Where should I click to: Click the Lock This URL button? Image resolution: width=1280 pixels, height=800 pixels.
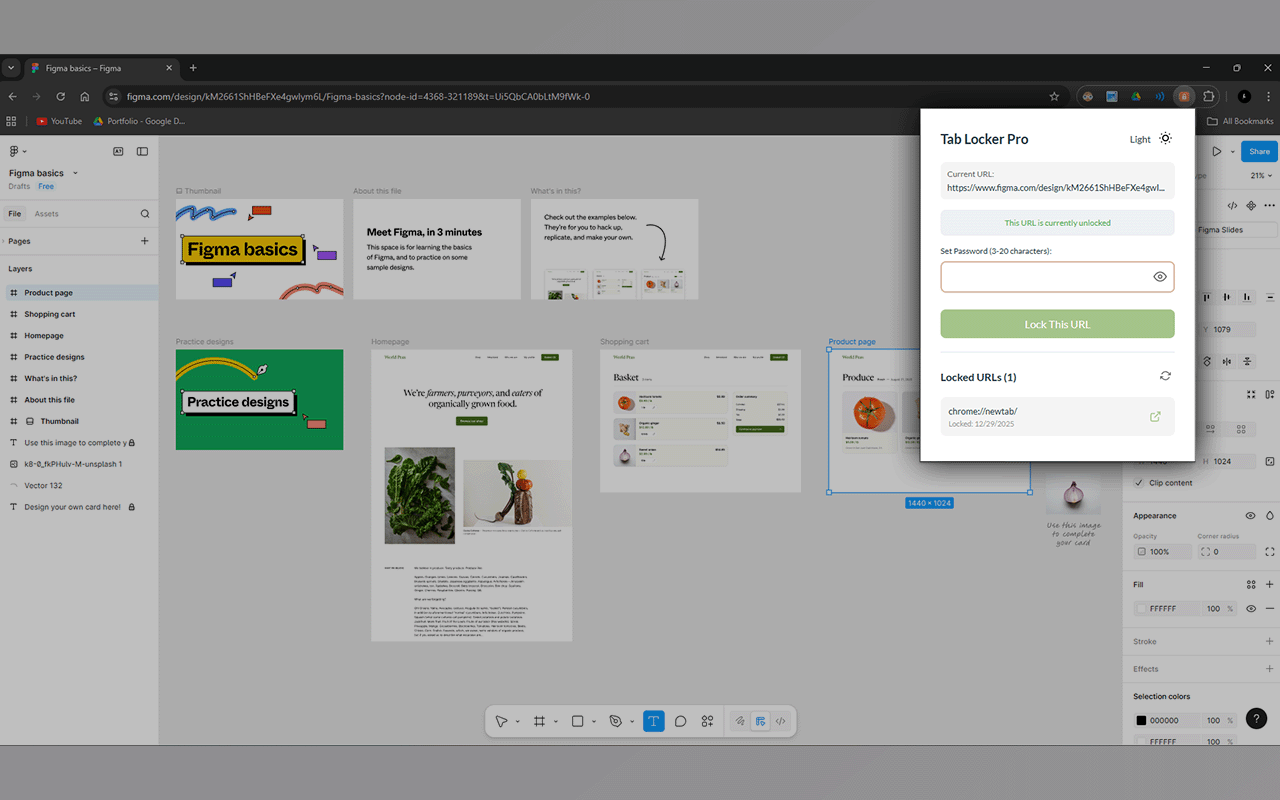click(1057, 324)
